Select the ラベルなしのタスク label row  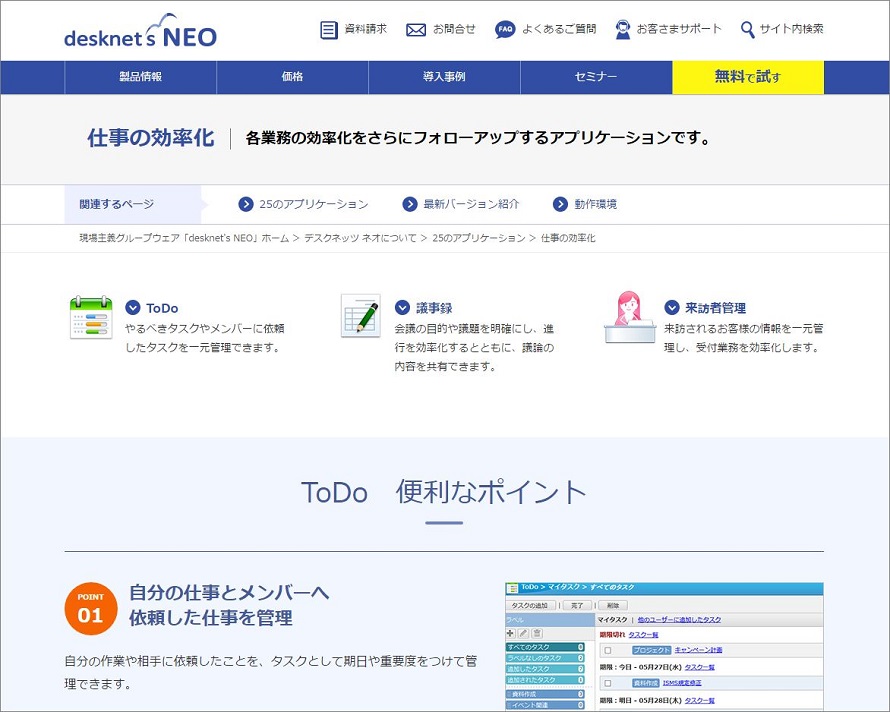point(545,658)
